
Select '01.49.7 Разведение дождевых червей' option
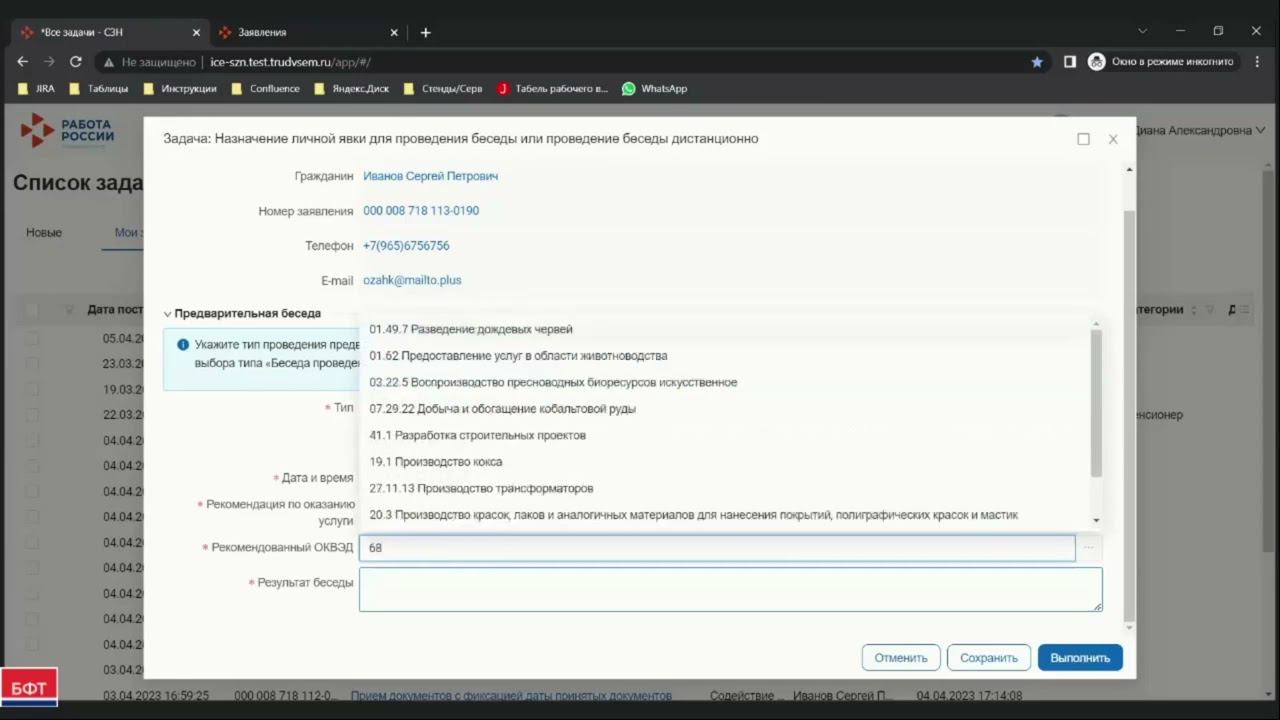click(725, 329)
